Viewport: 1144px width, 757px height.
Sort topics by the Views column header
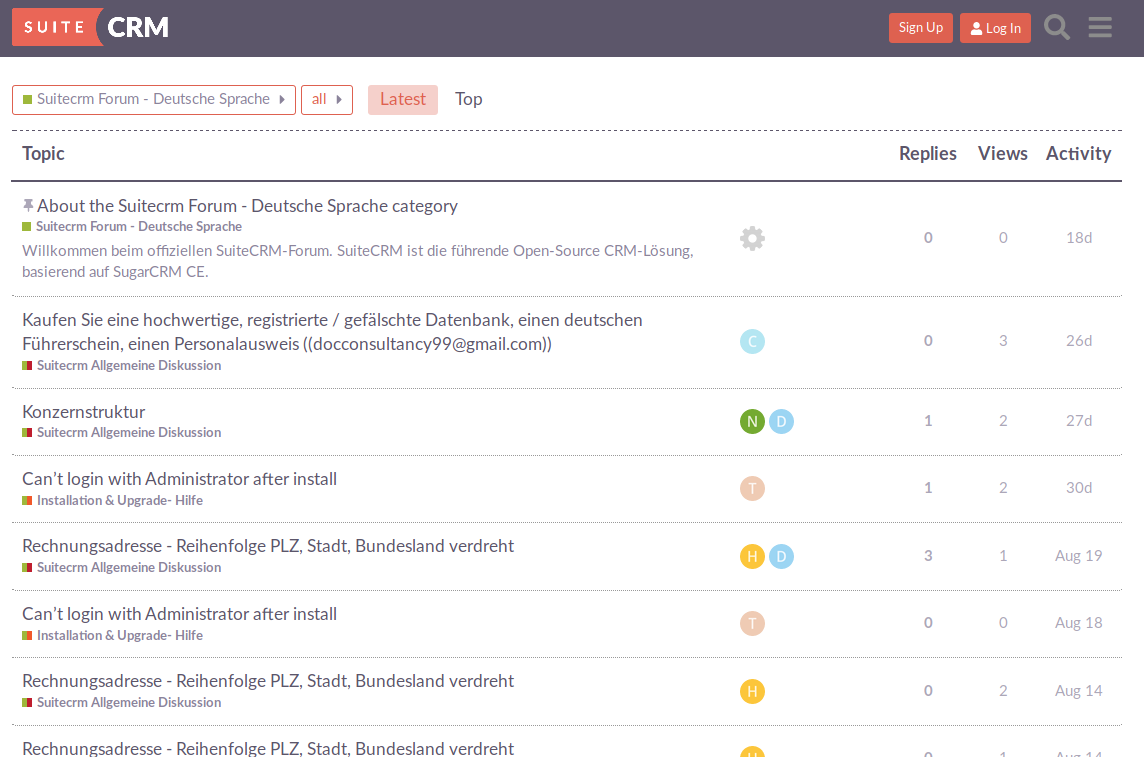pos(1002,153)
